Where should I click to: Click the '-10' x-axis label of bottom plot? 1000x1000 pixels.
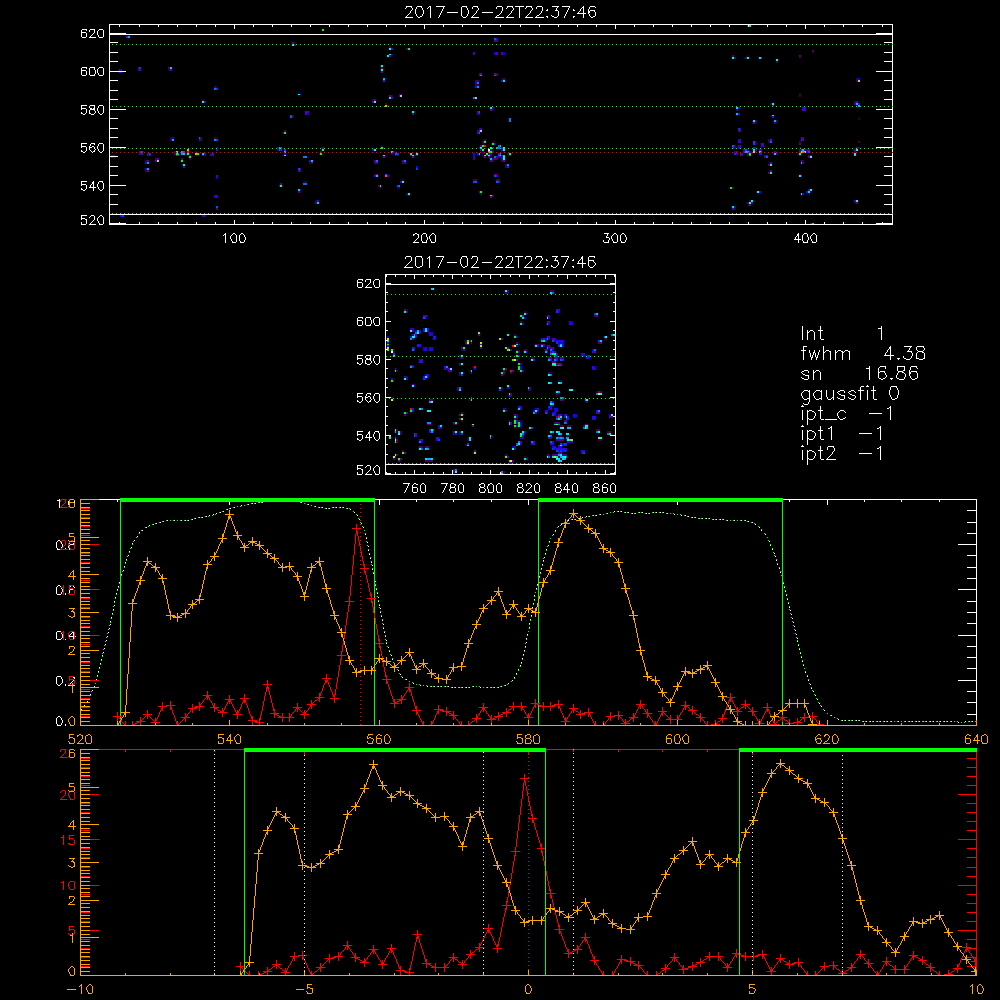80,990
